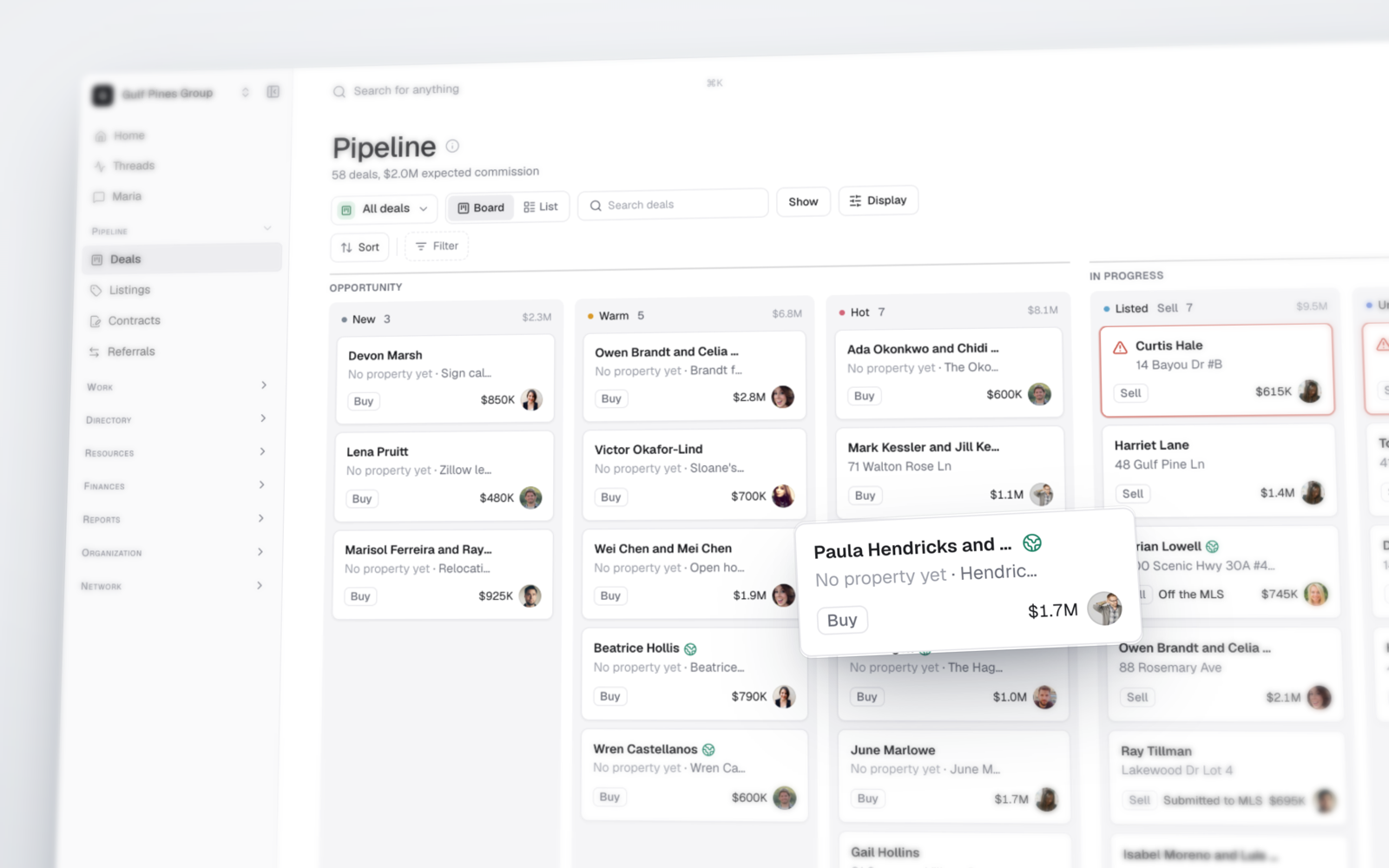1389x868 pixels.
Task: Open Listings in the sidebar
Action: click(x=129, y=290)
